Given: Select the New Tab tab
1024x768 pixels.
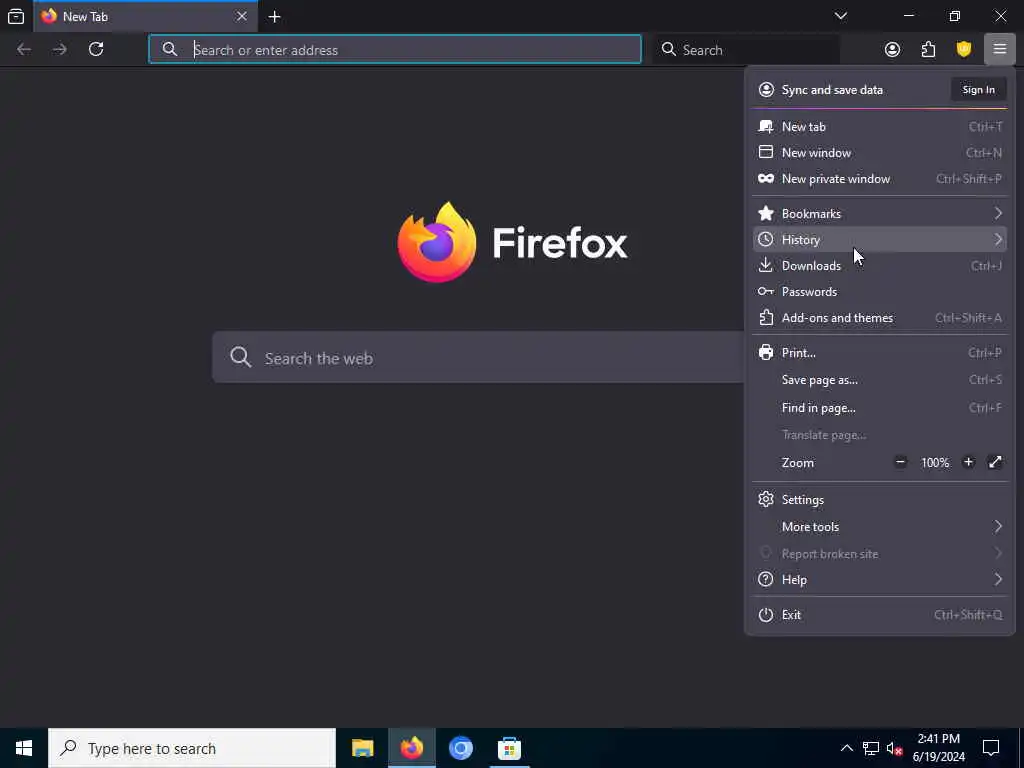Looking at the screenshot, I should (145, 16).
